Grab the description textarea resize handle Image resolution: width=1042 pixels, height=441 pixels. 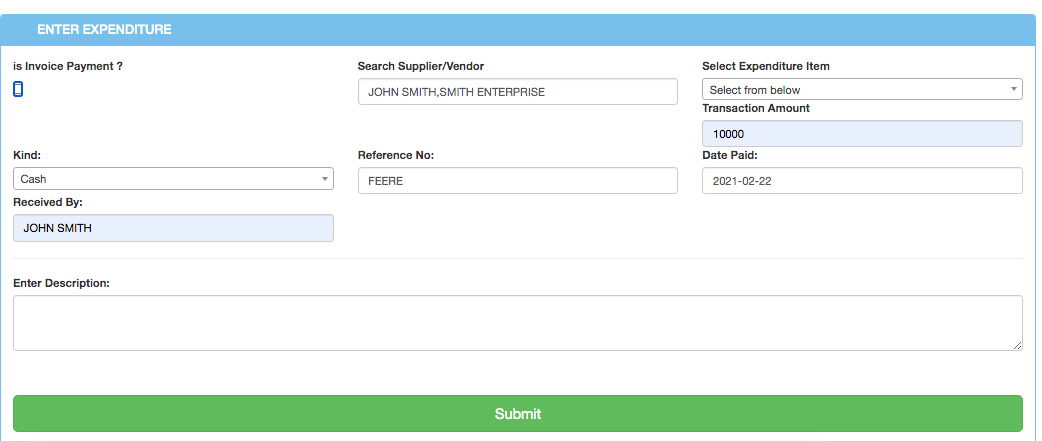tap(1017, 345)
